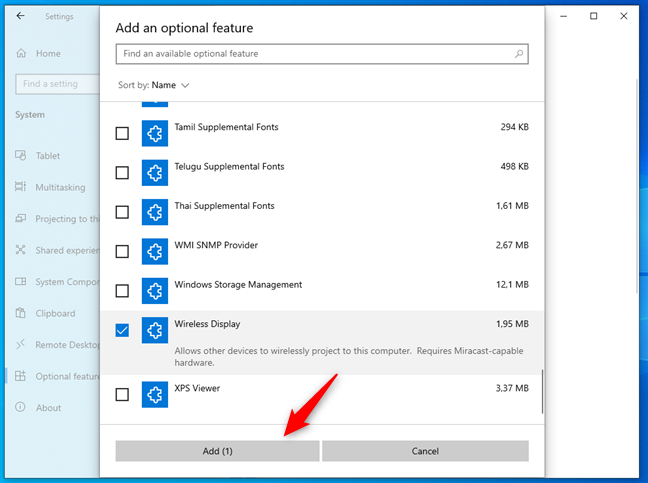
Task: Click the Shared experiences icon
Action: pyautogui.click(x=21, y=250)
